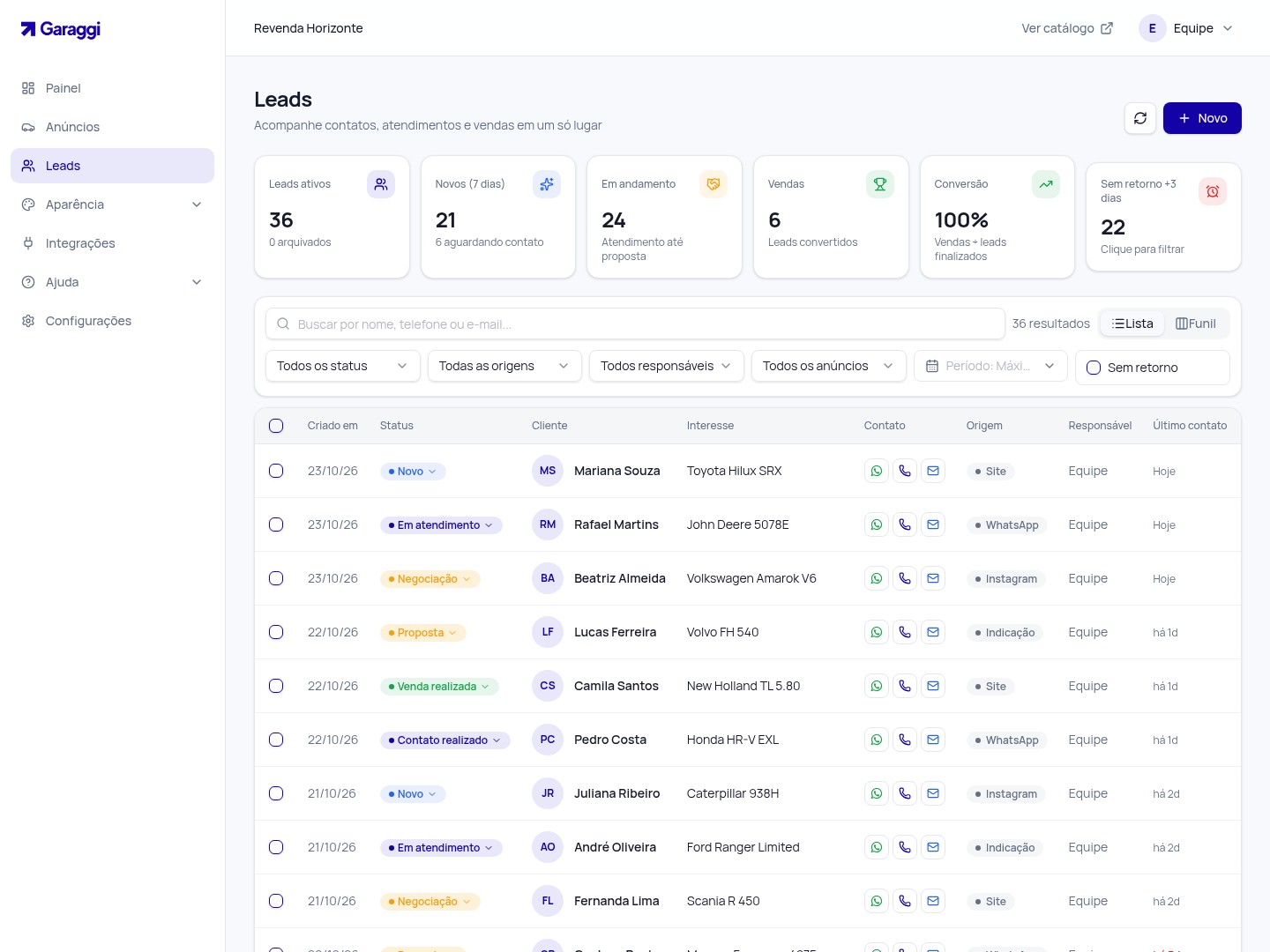Open the Novos (7 dias) stat card
The width and height of the screenshot is (1270, 952).
pos(498,217)
